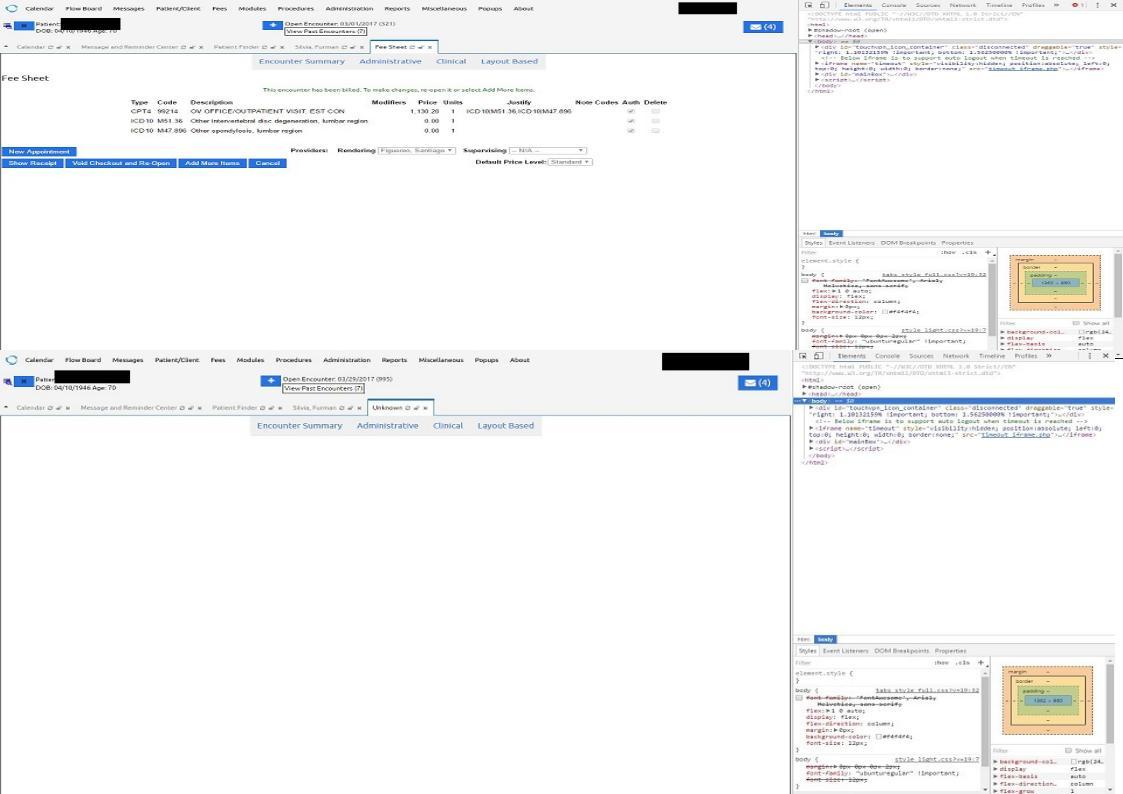Click the blue plus encounter button, lower screenshot
Screen dimensions: 1123x794
(x=270, y=381)
